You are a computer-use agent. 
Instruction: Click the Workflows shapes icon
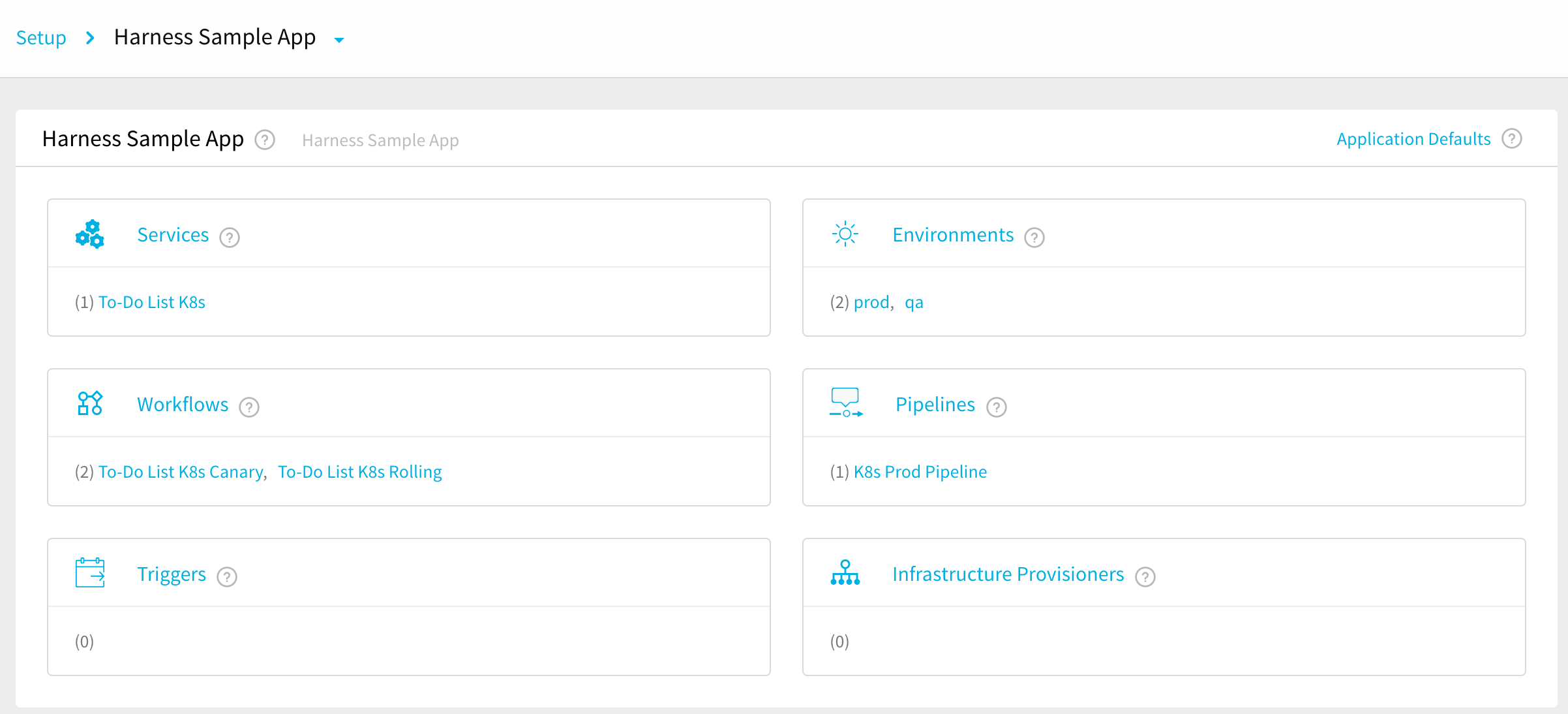click(90, 403)
